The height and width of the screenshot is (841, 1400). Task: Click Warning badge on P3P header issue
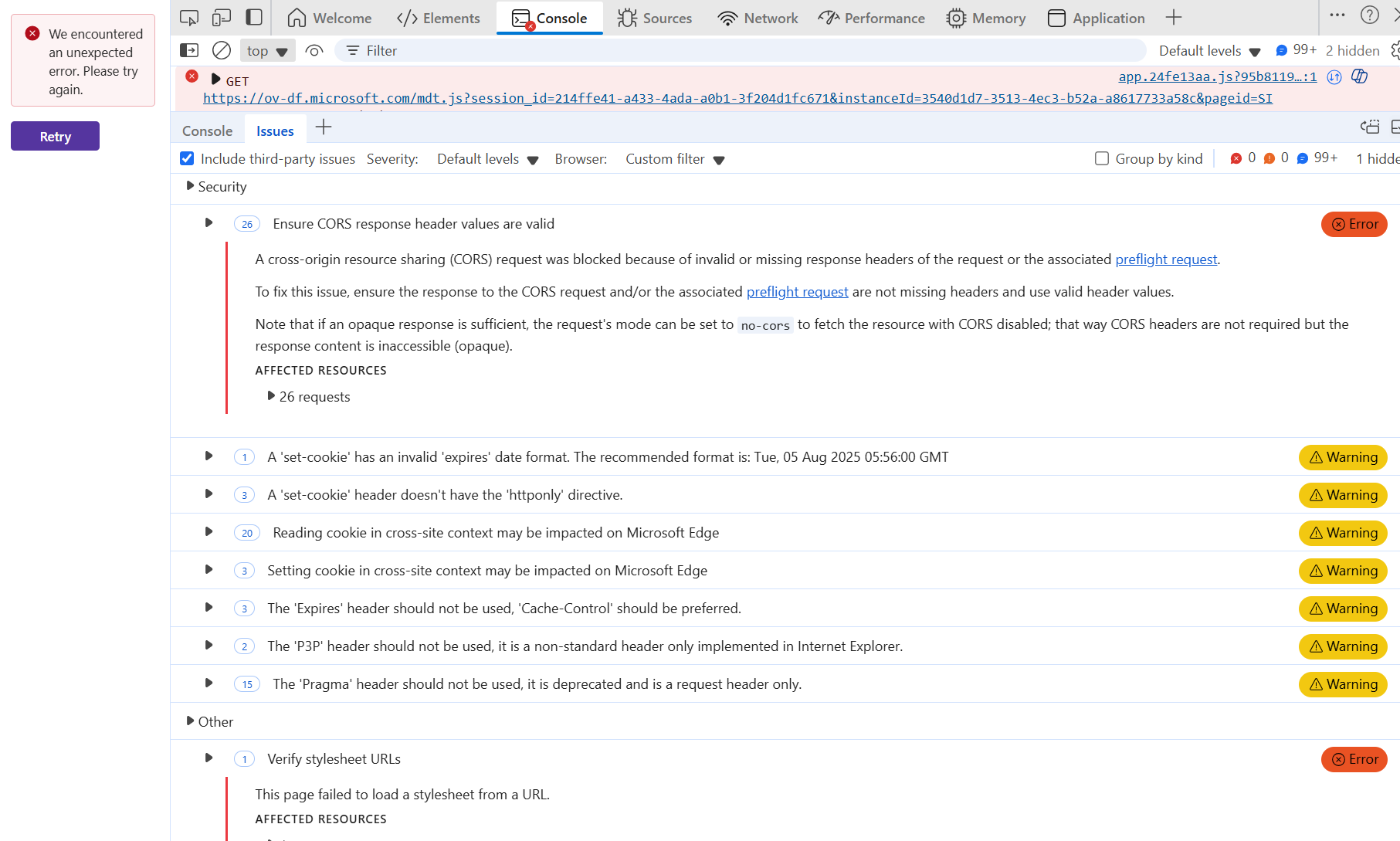[x=1343, y=646]
